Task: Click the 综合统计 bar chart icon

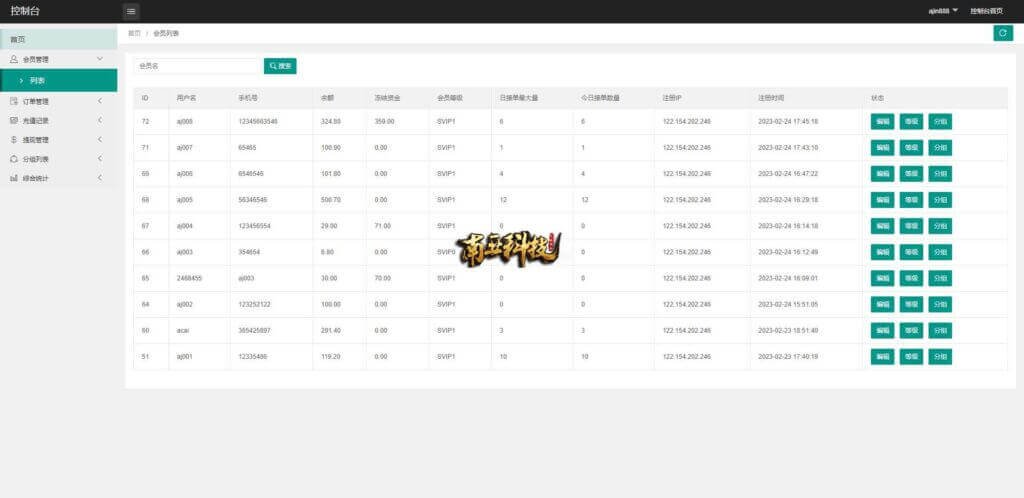Action: pyautogui.click(x=14, y=178)
